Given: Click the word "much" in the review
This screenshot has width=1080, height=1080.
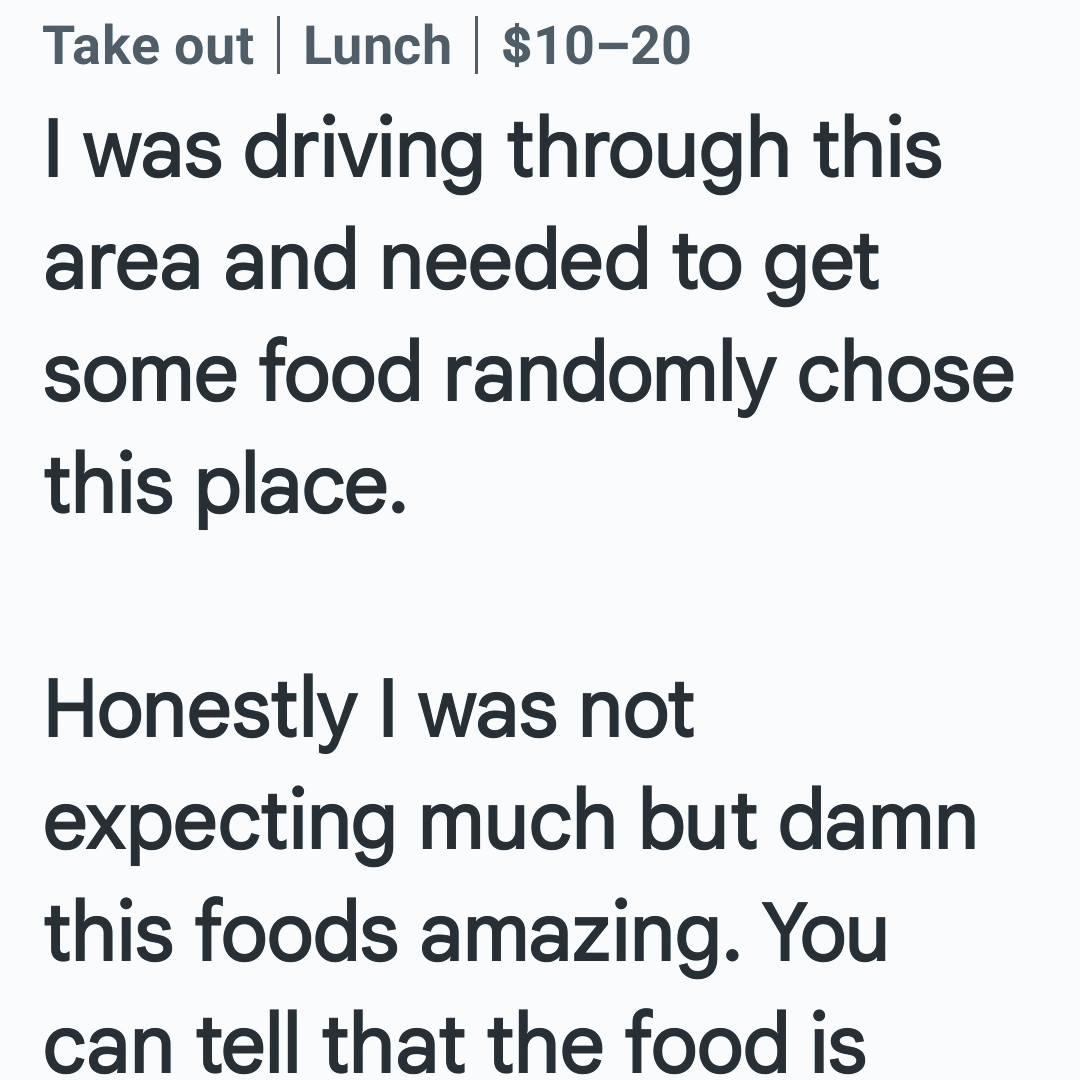Looking at the screenshot, I should click(x=517, y=821).
